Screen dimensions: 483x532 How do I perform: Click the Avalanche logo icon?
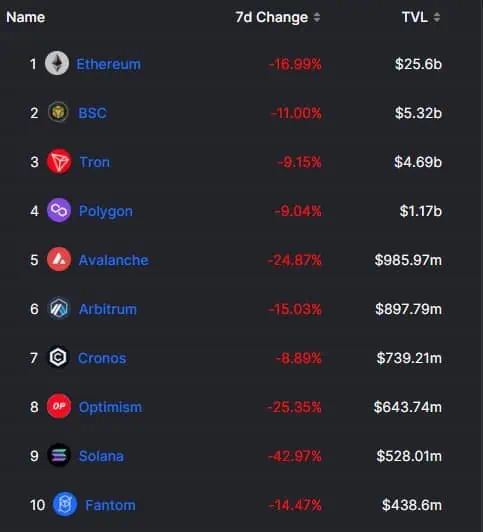pos(59,260)
